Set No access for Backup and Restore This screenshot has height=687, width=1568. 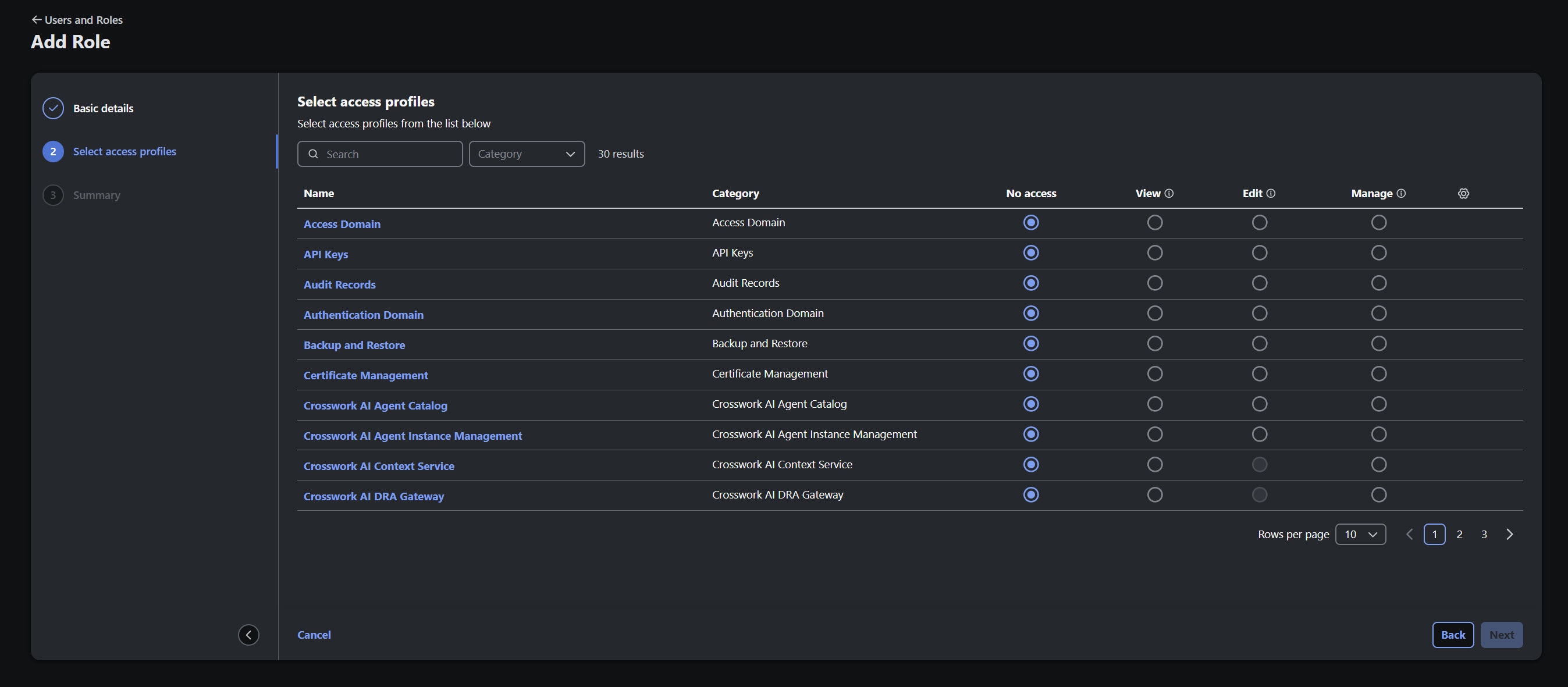click(1030, 343)
